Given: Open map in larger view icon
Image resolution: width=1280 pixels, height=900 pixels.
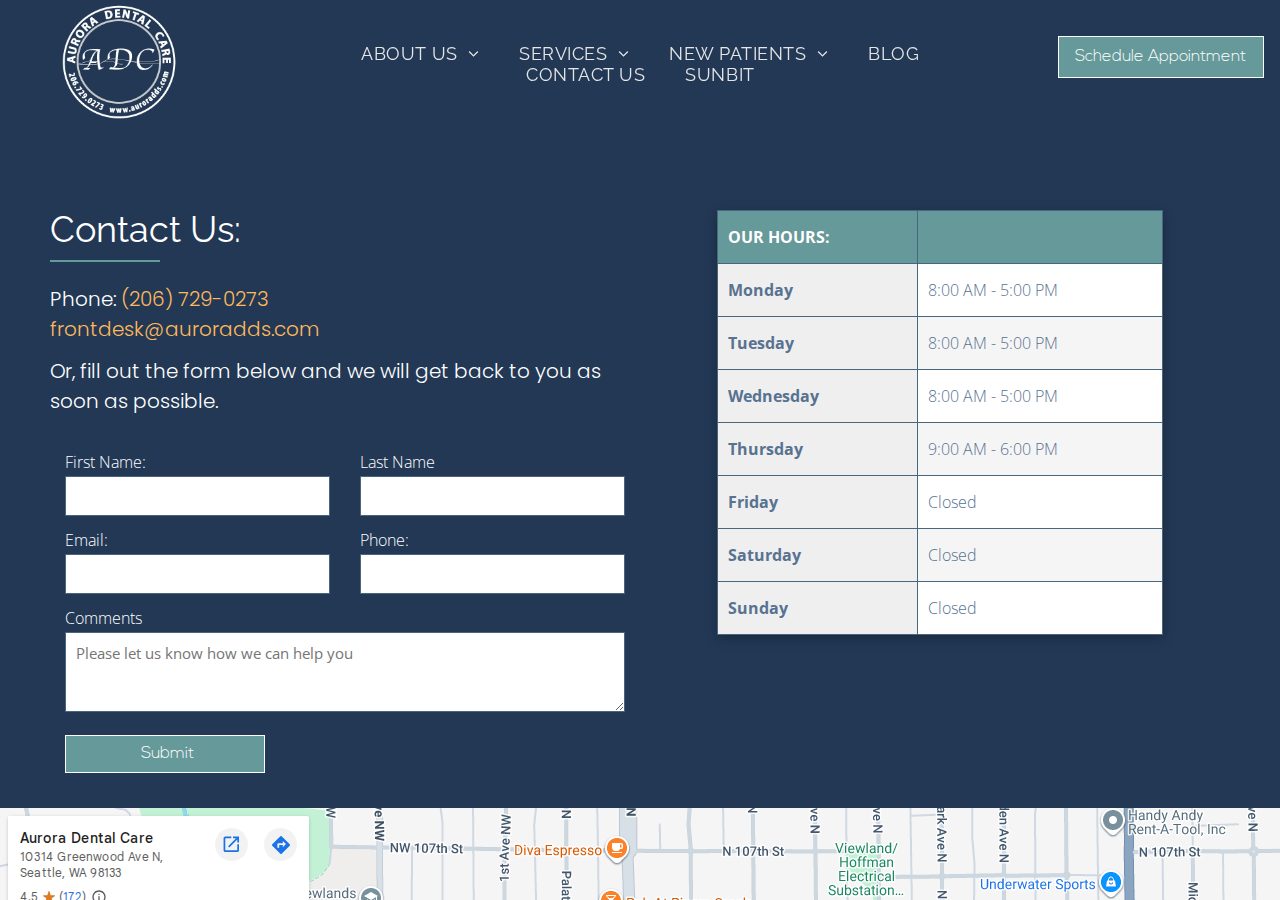Looking at the screenshot, I should pyautogui.click(x=231, y=844).
